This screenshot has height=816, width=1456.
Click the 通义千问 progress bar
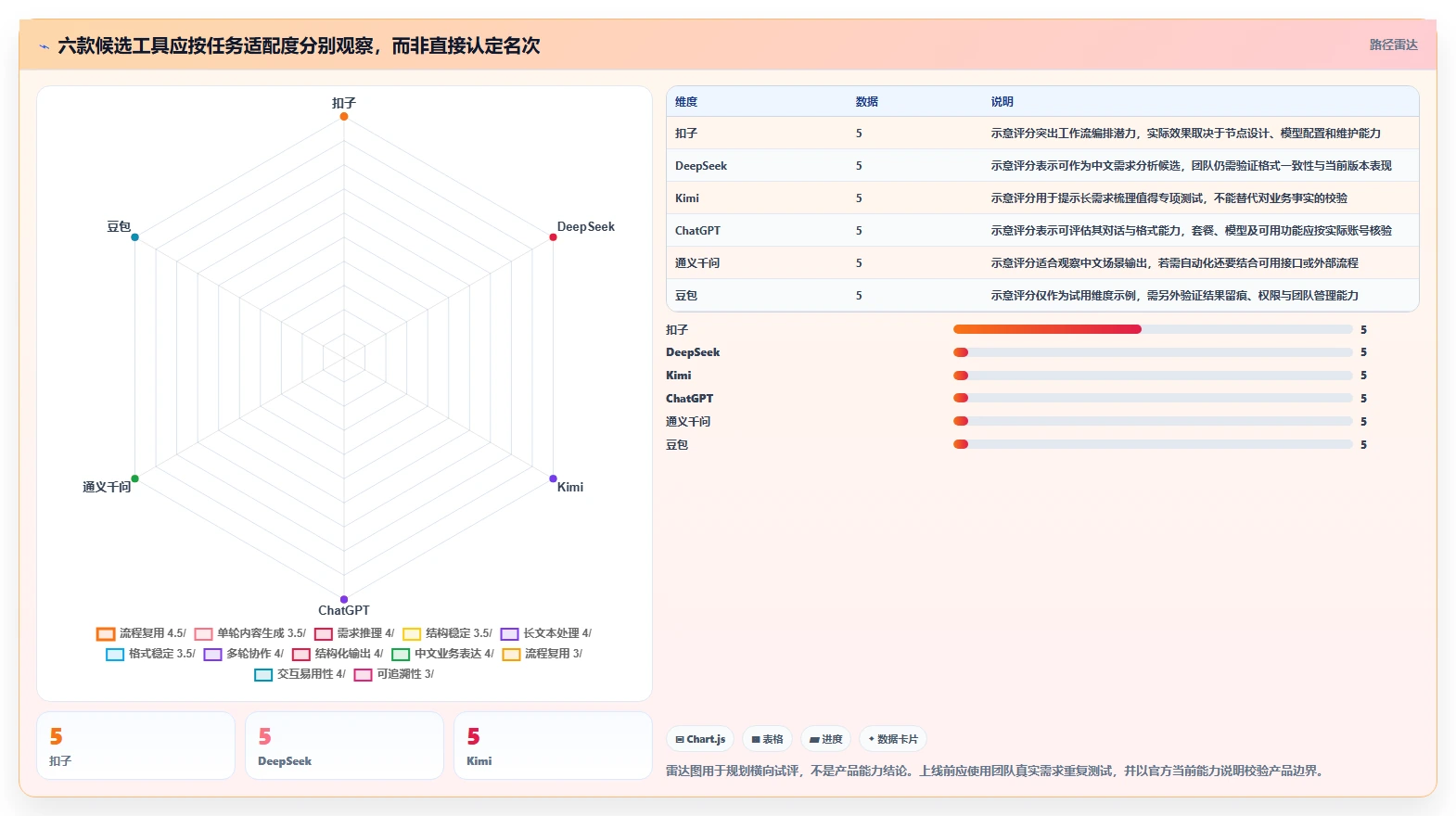click(1153, 421)
